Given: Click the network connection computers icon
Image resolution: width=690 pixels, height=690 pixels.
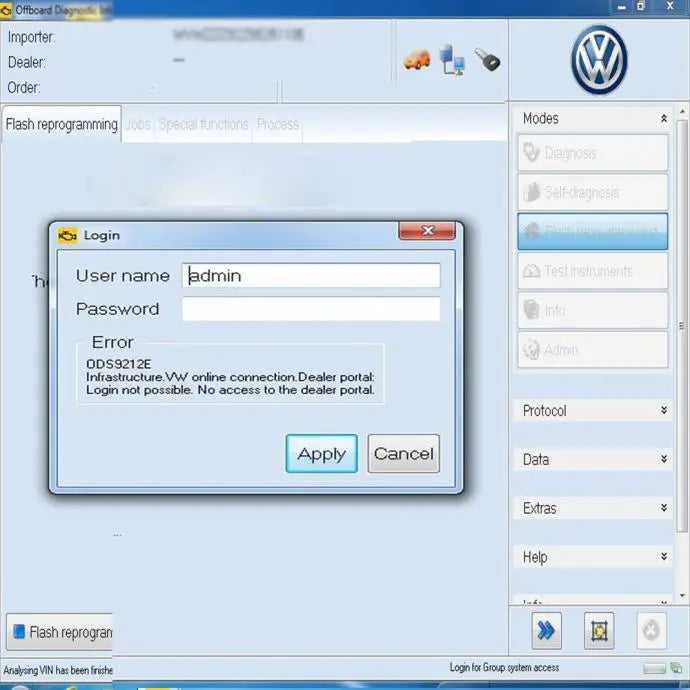Looking at the screenshot, I should tap(452, 60).
